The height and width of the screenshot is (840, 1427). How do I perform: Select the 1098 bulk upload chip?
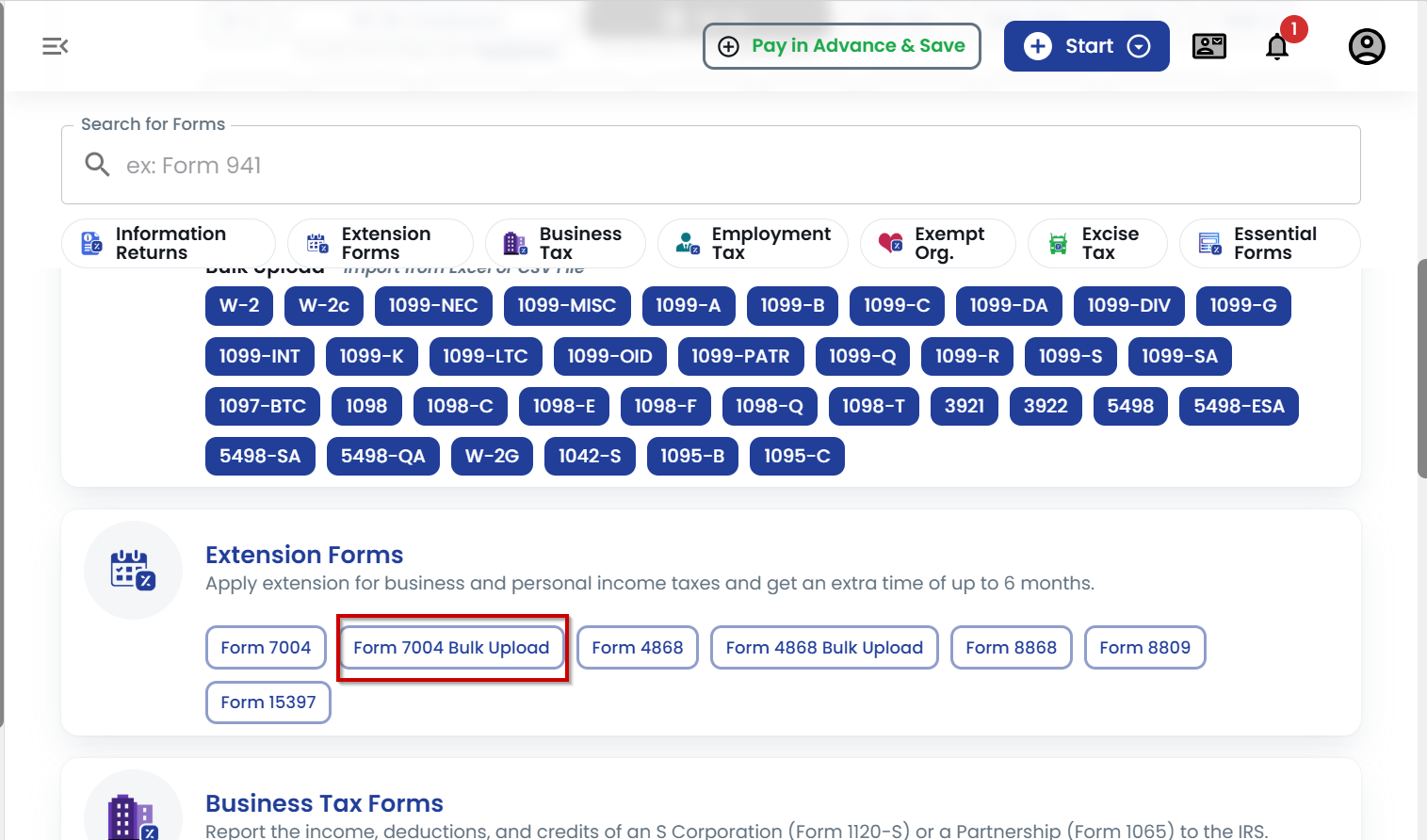[x=366, y=406]
